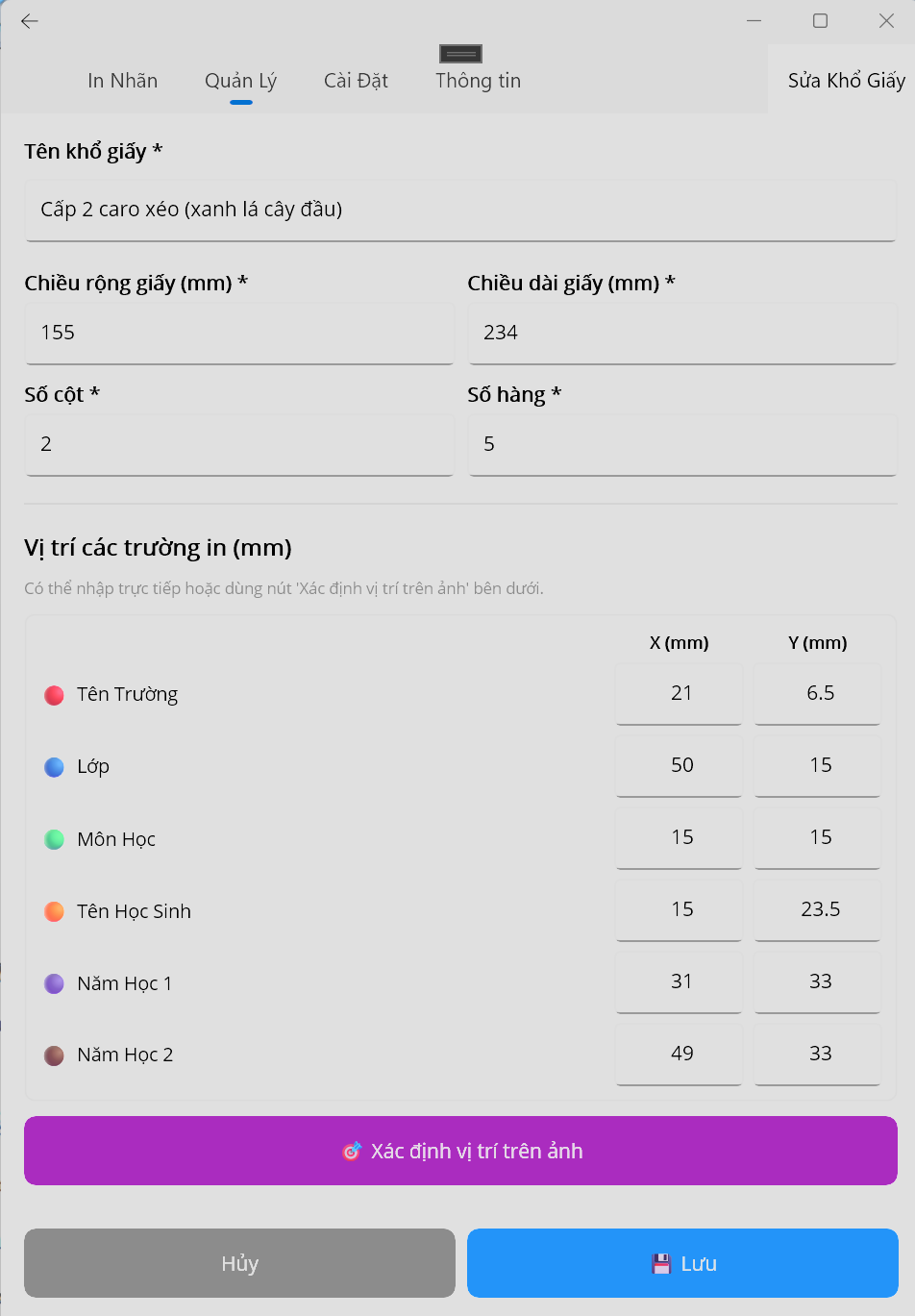Click the red Tên Trường color dot

(54, 695)
